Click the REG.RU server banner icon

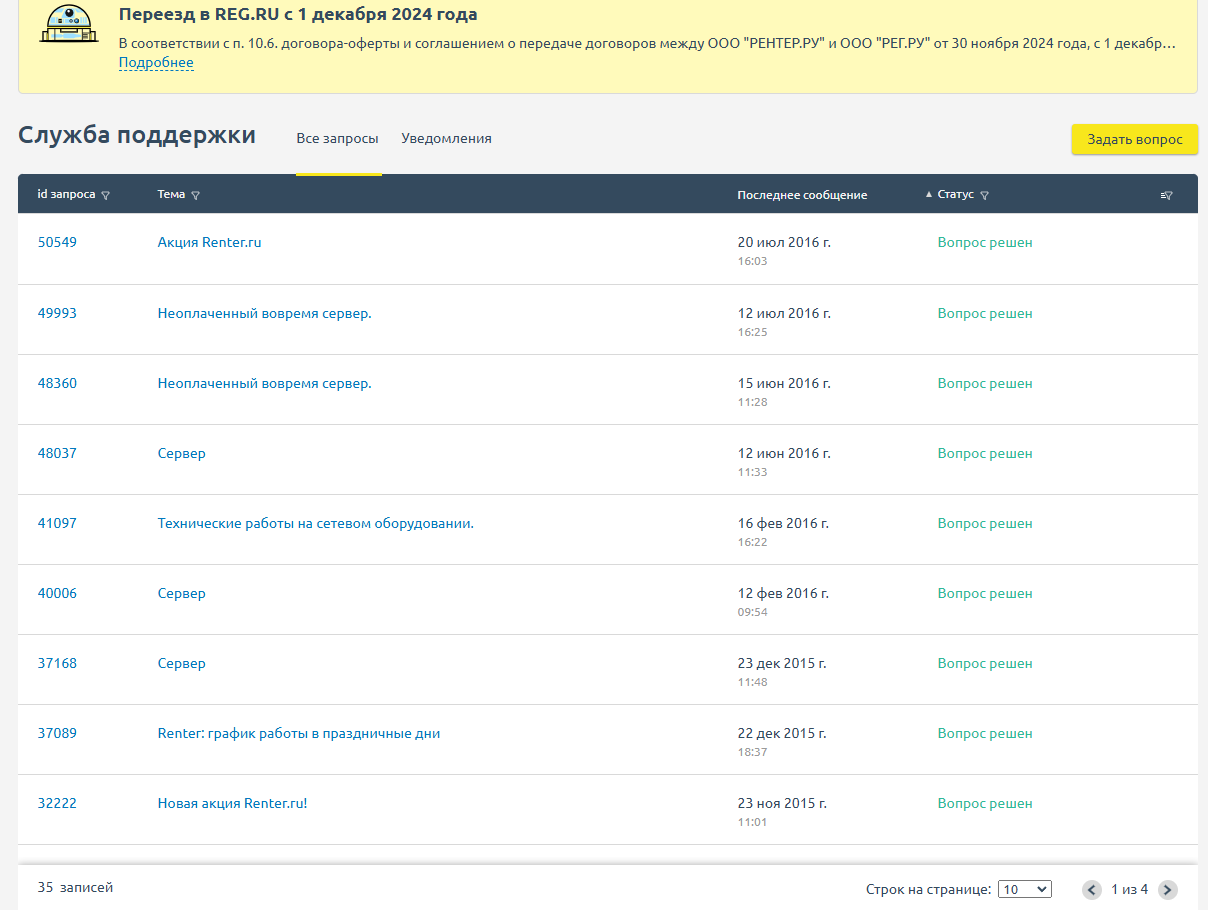(69, 24)
